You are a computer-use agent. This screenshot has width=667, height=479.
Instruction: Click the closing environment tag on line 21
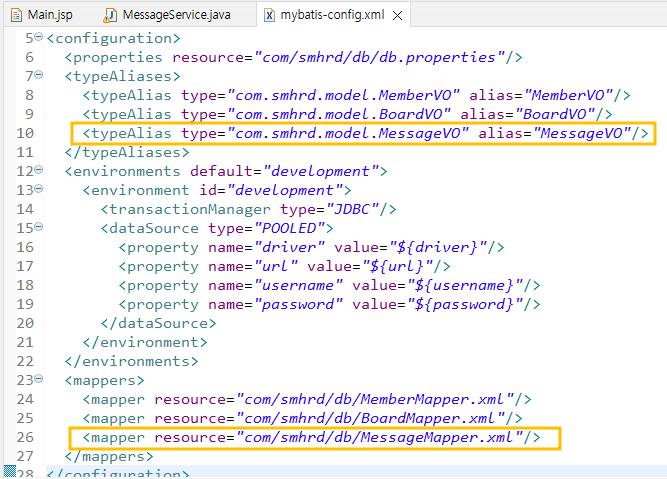145,342
